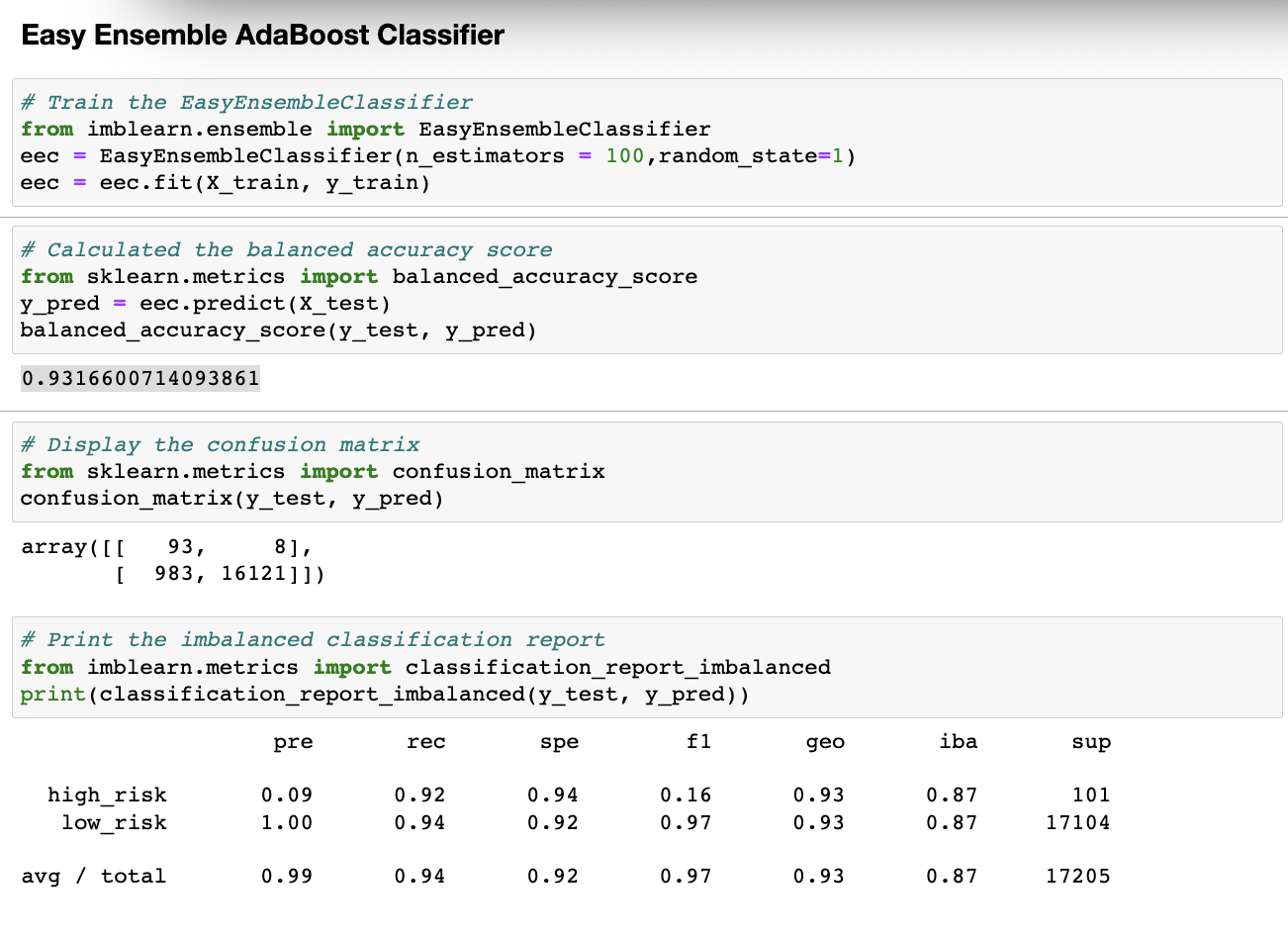Click the 'from imblearn.ensemble import EasyEnsembleClassifier' line
The image size is (1288, 938).
[366, 130]
